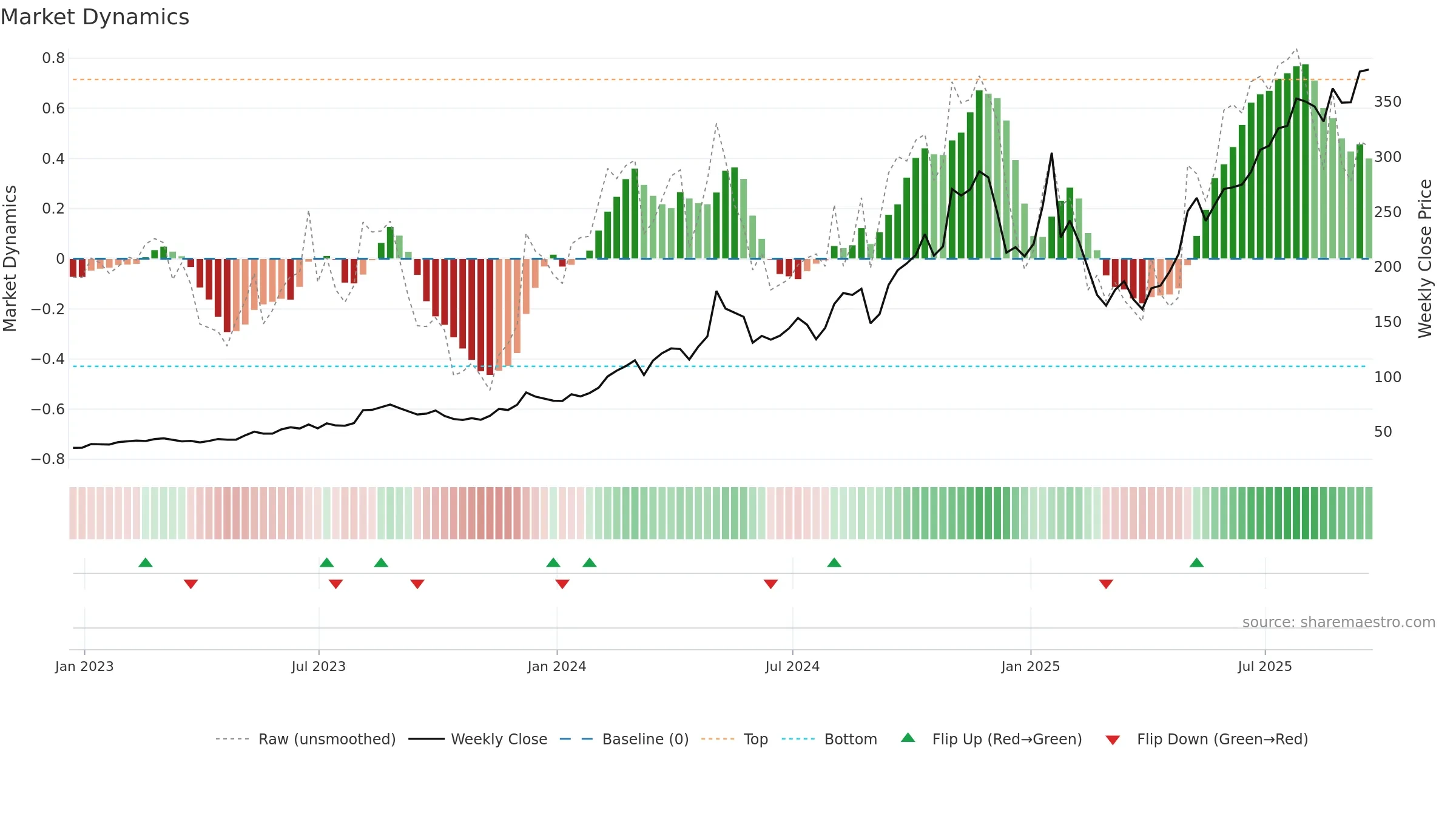Click the red Flip Down triangle in September 2023

(417, 584)
